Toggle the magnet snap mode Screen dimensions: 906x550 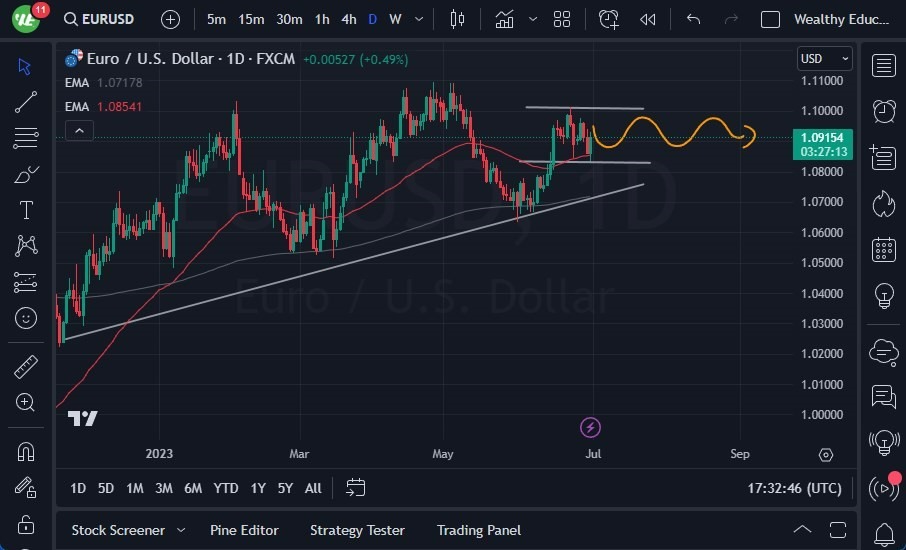pos(26,451)
